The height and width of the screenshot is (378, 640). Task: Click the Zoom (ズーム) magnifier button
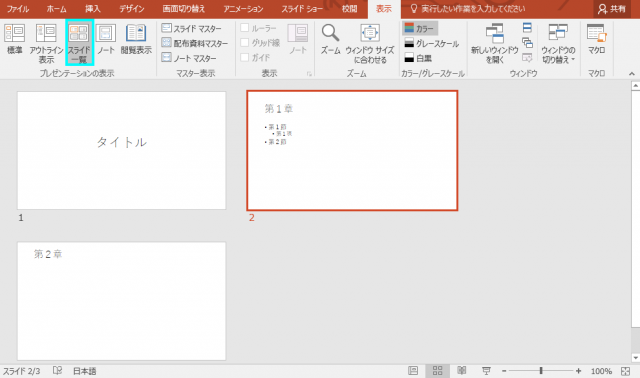[x=330, y=39]
